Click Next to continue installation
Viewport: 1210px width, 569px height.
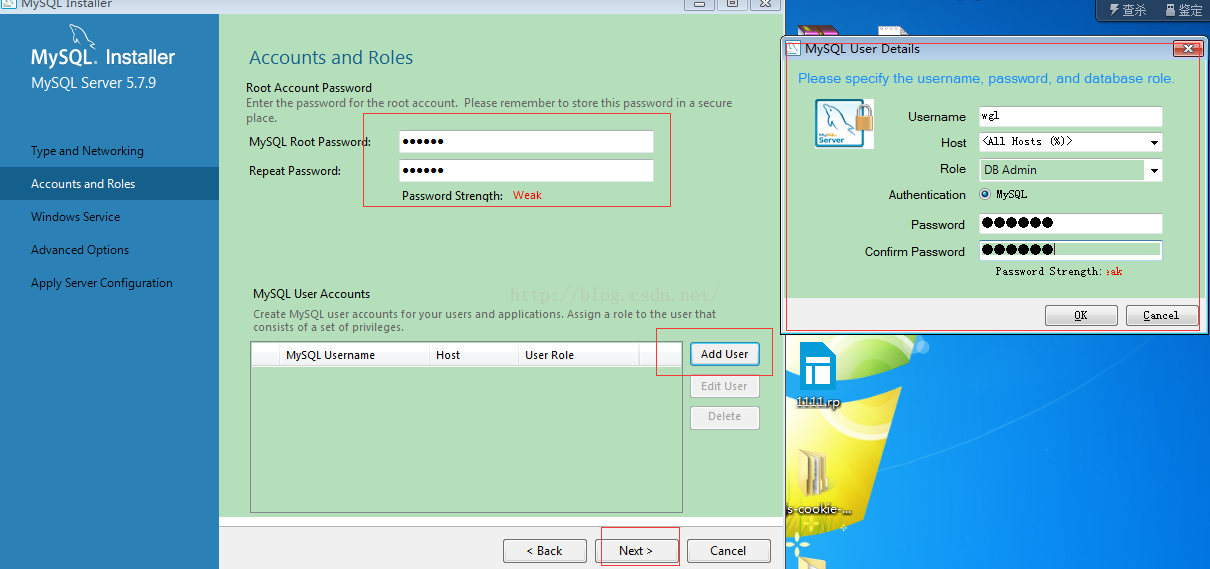[x=636, y=551]
